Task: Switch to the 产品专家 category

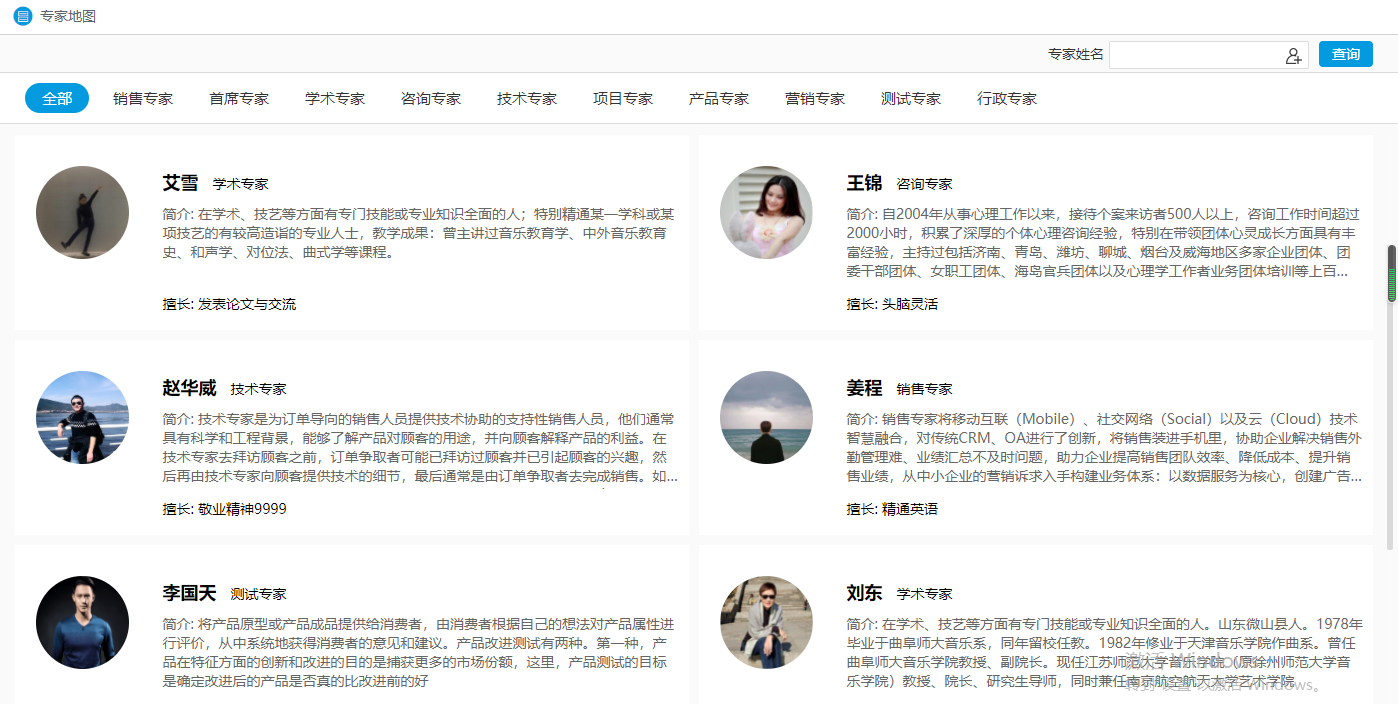Action: pyautogui.click(x=718, y=98)
